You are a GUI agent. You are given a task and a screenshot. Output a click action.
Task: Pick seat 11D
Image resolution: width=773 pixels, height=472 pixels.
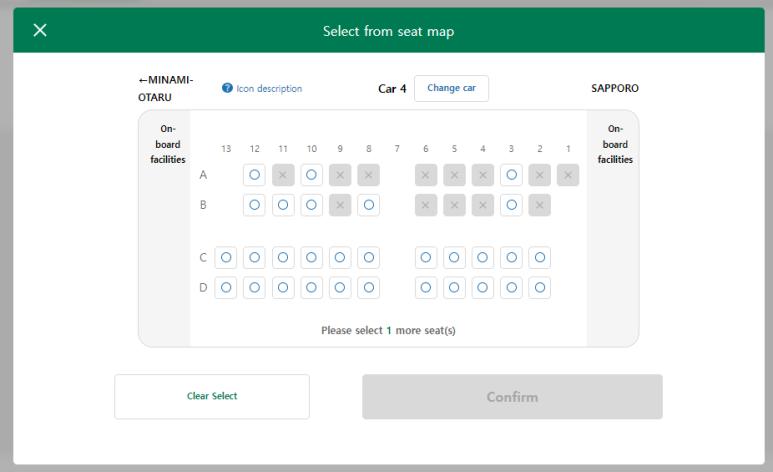click(x=283, y=288)
